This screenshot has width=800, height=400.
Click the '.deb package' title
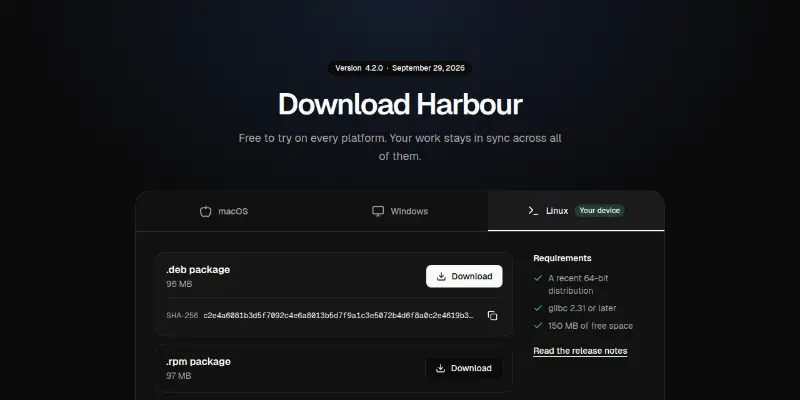click(198, 270)
